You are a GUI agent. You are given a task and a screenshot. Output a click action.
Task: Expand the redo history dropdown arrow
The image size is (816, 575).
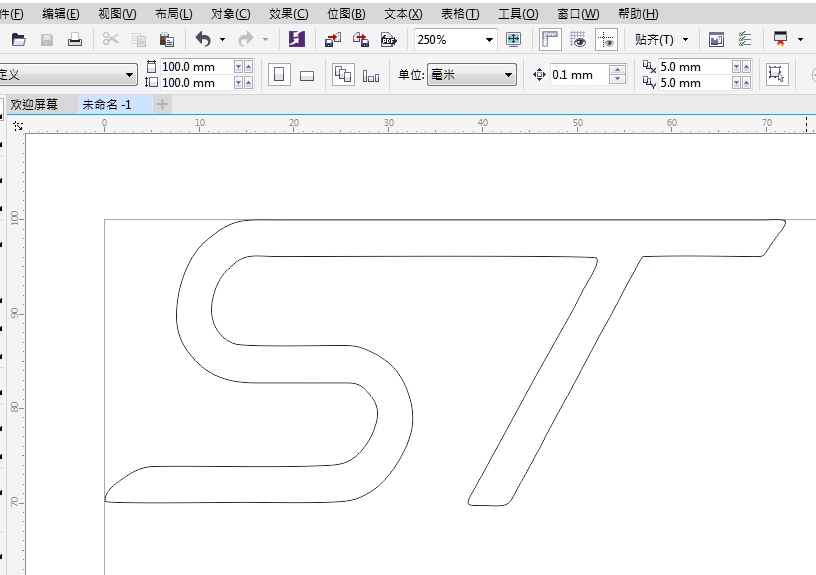click(x=265, y=40)
